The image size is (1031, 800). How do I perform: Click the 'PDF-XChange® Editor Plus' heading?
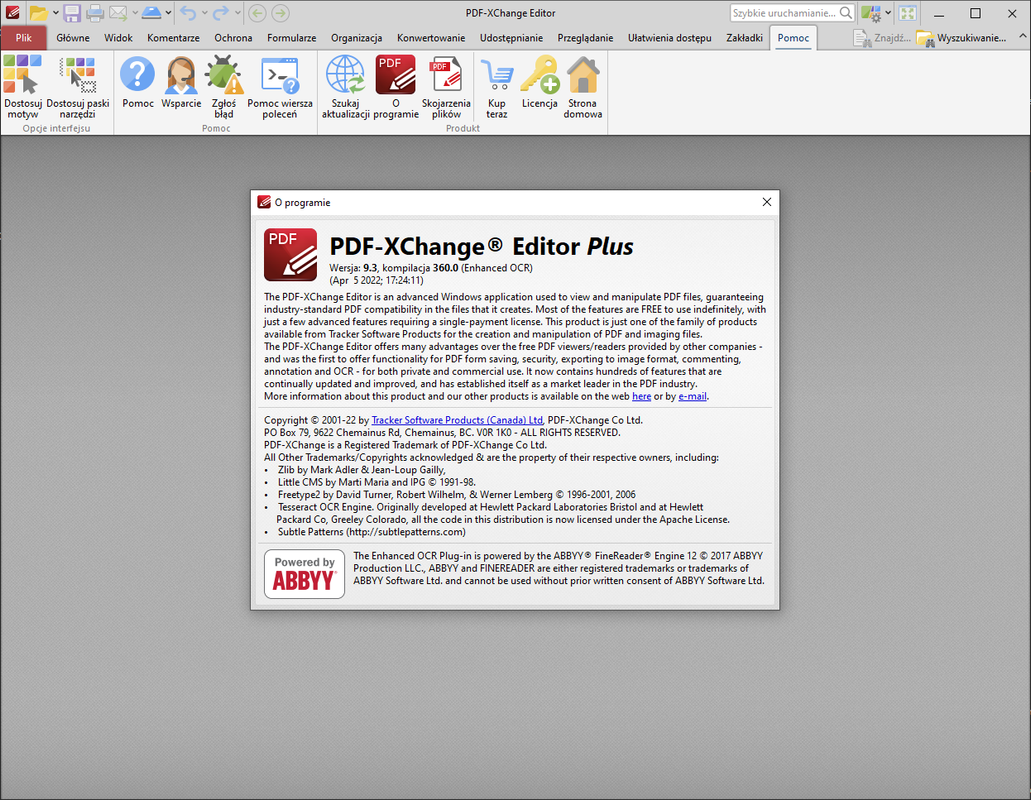(x=481, y=247)
